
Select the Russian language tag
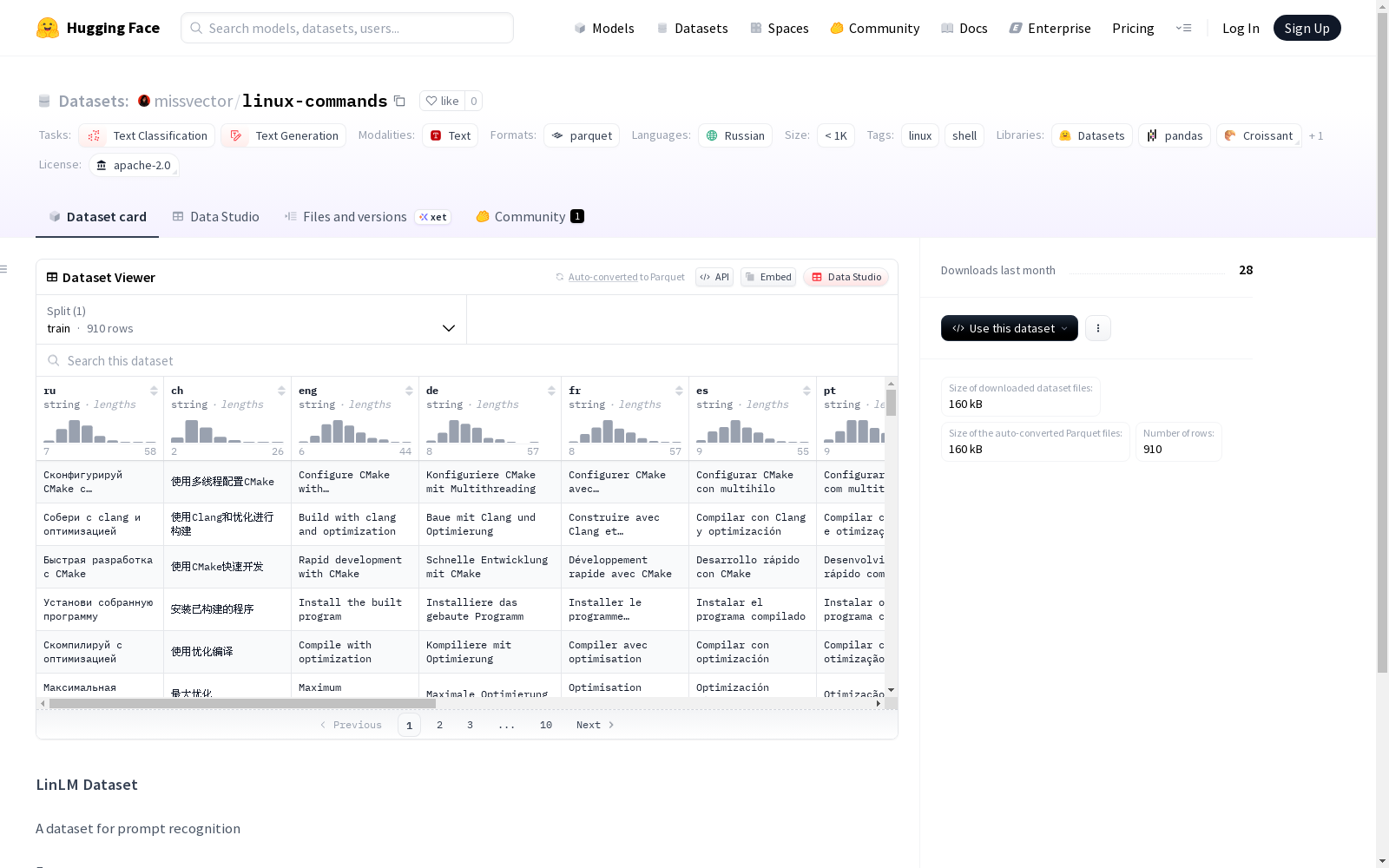pos(735,135)
